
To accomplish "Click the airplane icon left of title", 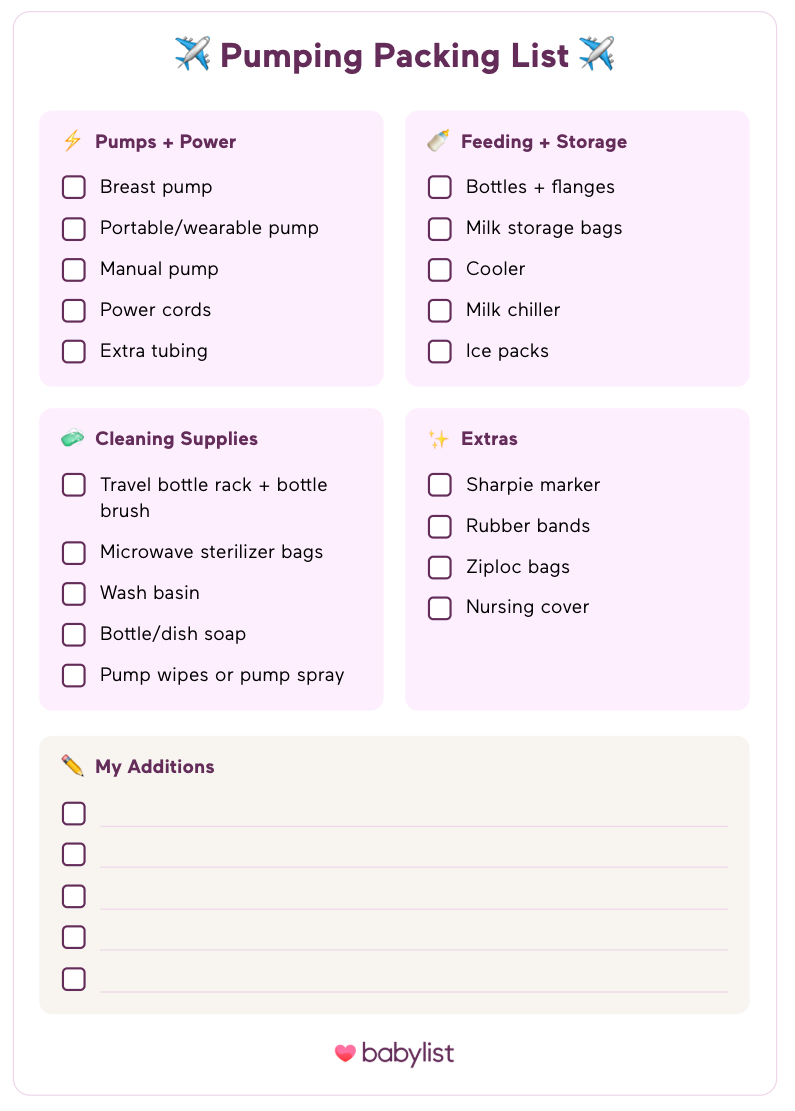I will pos(192,54).
